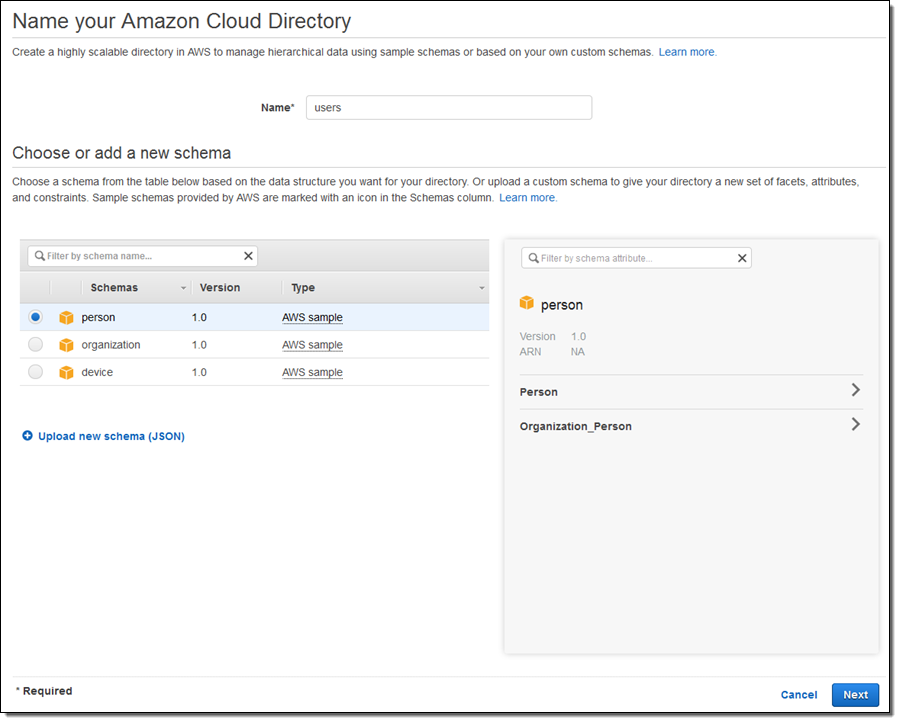900x723 pixels.
Task: Select the organization schema radio button
Action: tap(36, 345)
